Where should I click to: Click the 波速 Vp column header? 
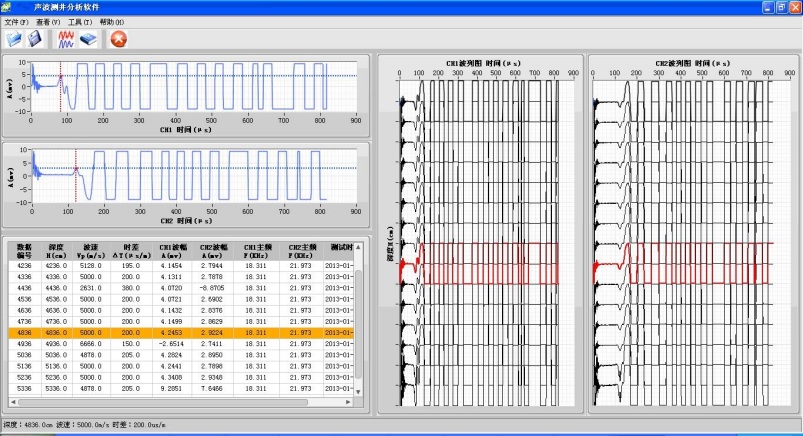(91, 250)
